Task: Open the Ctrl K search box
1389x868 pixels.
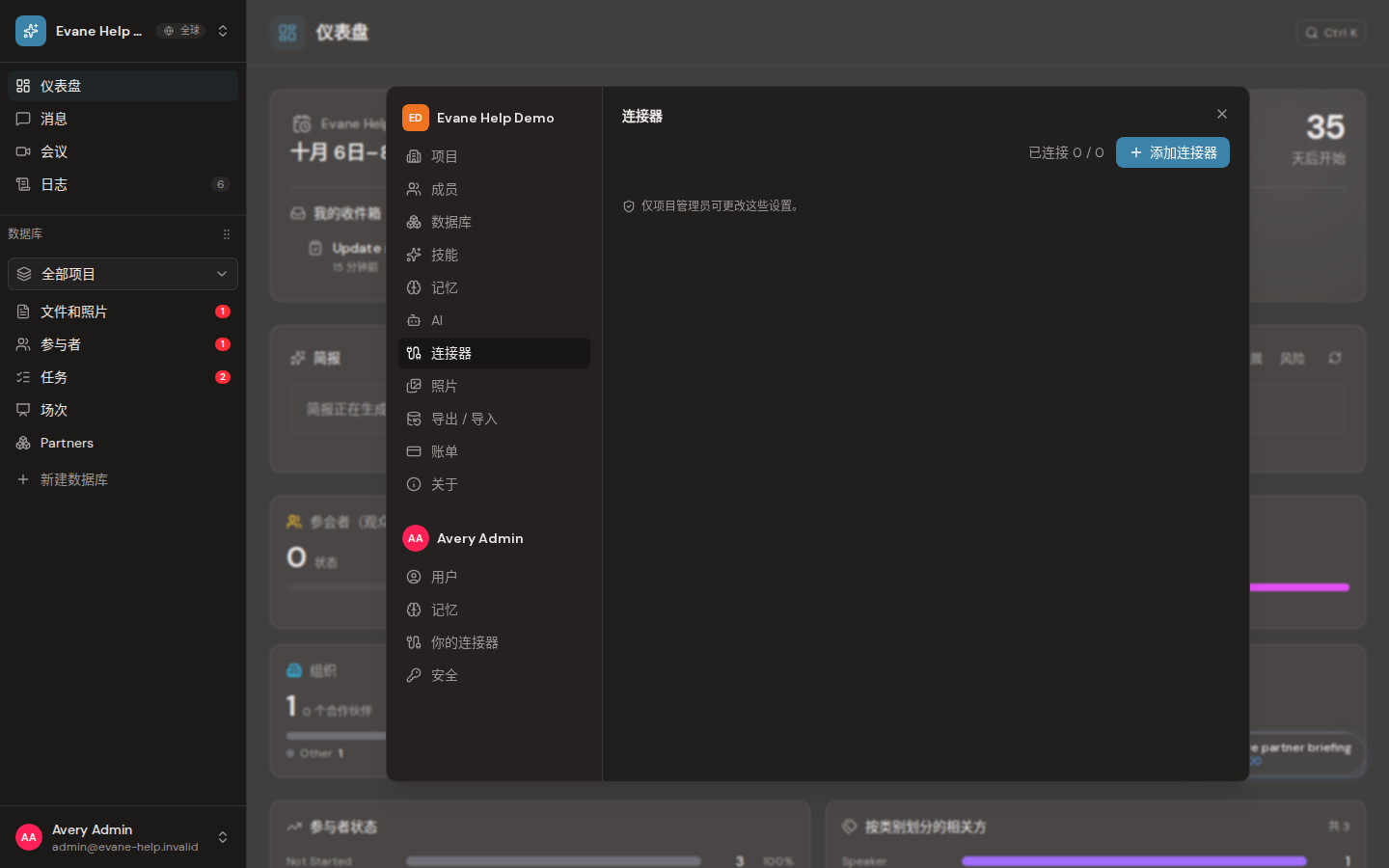Action: (1331, 33)
